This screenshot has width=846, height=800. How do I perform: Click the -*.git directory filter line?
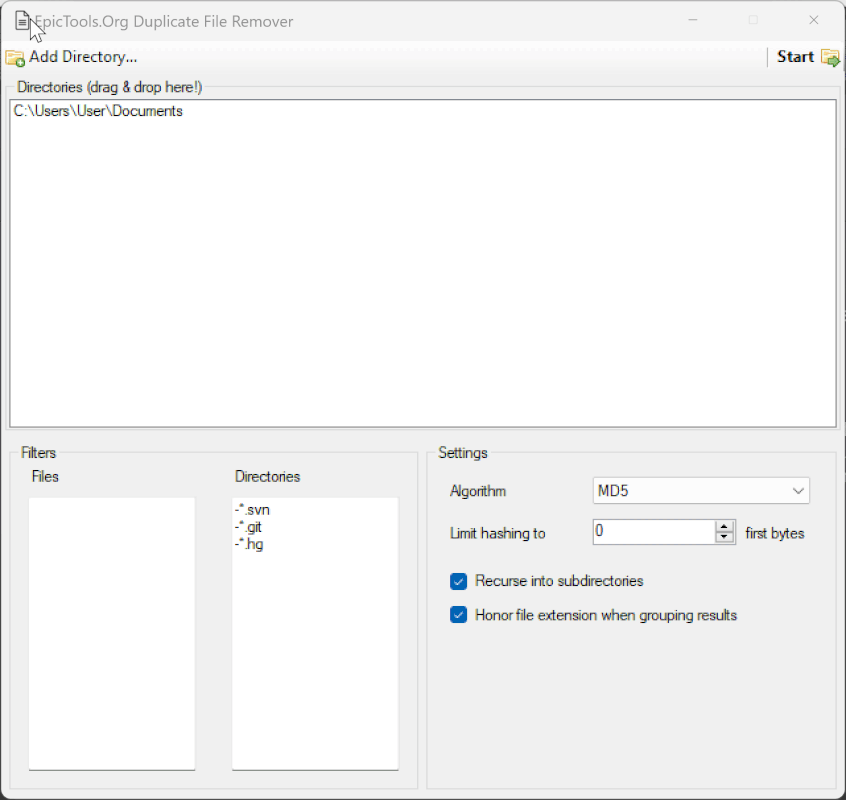[248, 527]
